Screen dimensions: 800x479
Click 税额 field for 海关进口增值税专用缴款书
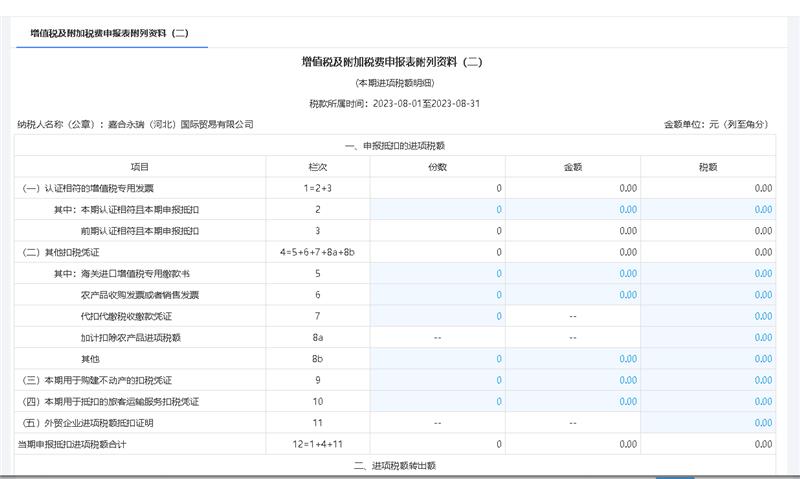pyautogui.click(x=708, y=273)
